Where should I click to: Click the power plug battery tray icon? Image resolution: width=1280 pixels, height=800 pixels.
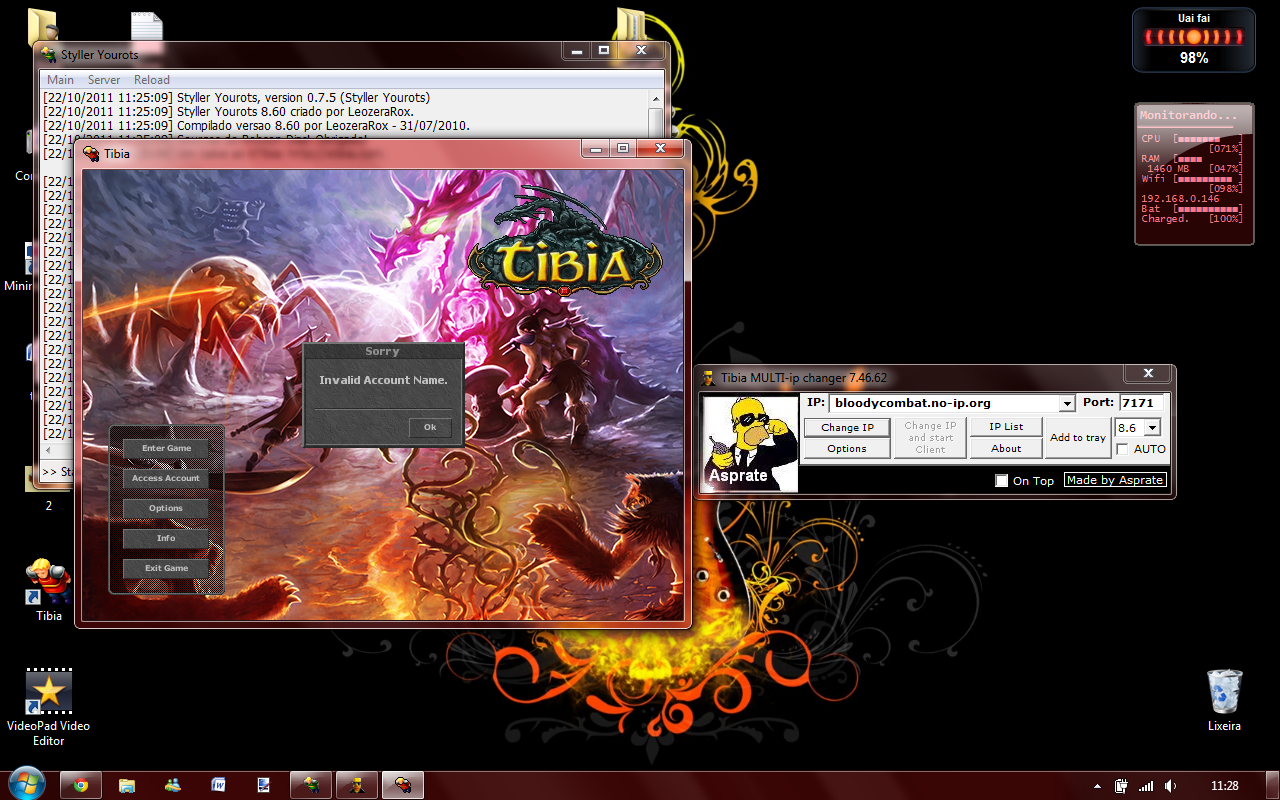tap(1122, 786)
